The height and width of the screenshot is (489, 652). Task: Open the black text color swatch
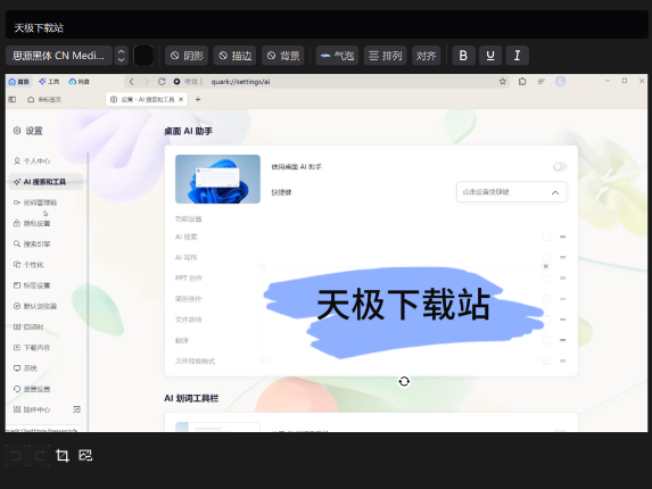click(143, 56)
